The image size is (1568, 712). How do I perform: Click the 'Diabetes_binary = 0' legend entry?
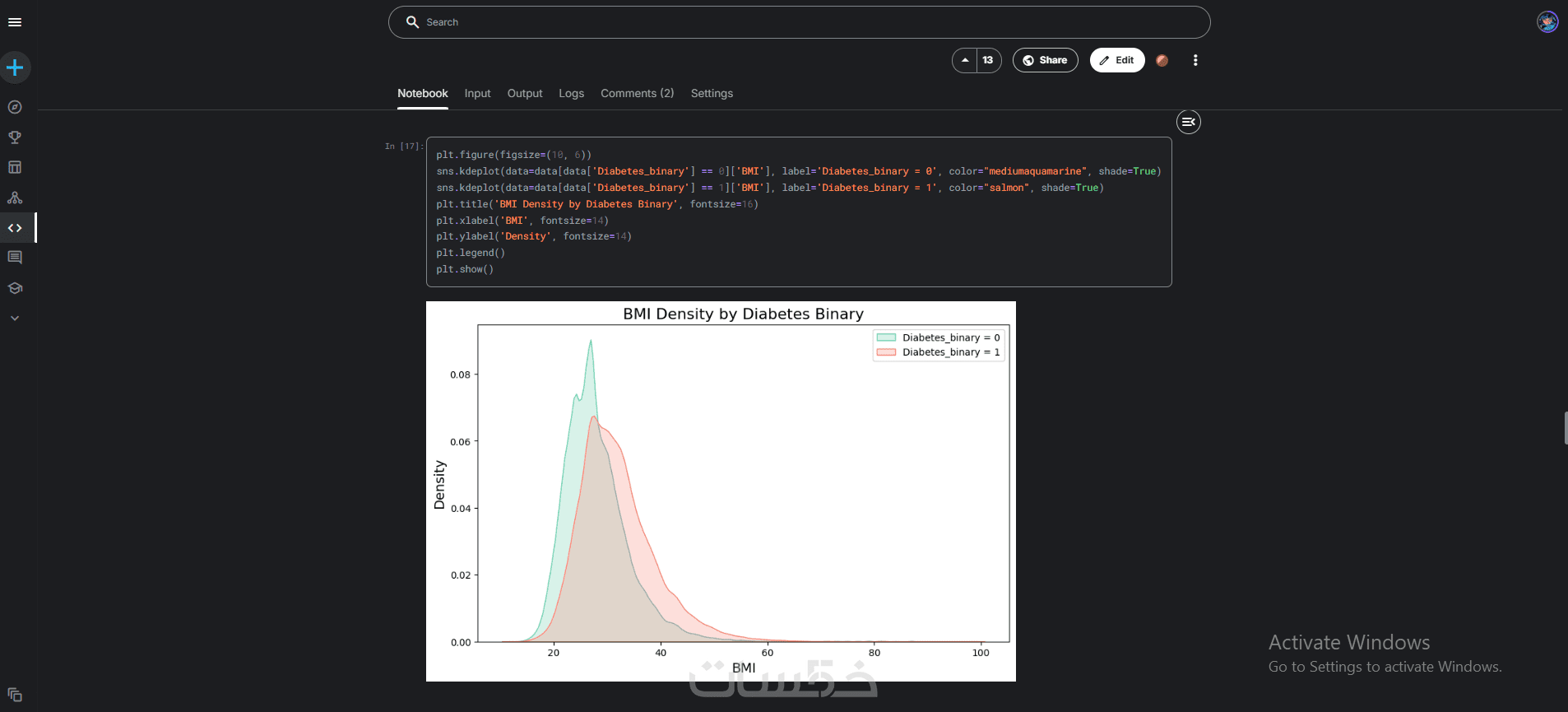939,337
